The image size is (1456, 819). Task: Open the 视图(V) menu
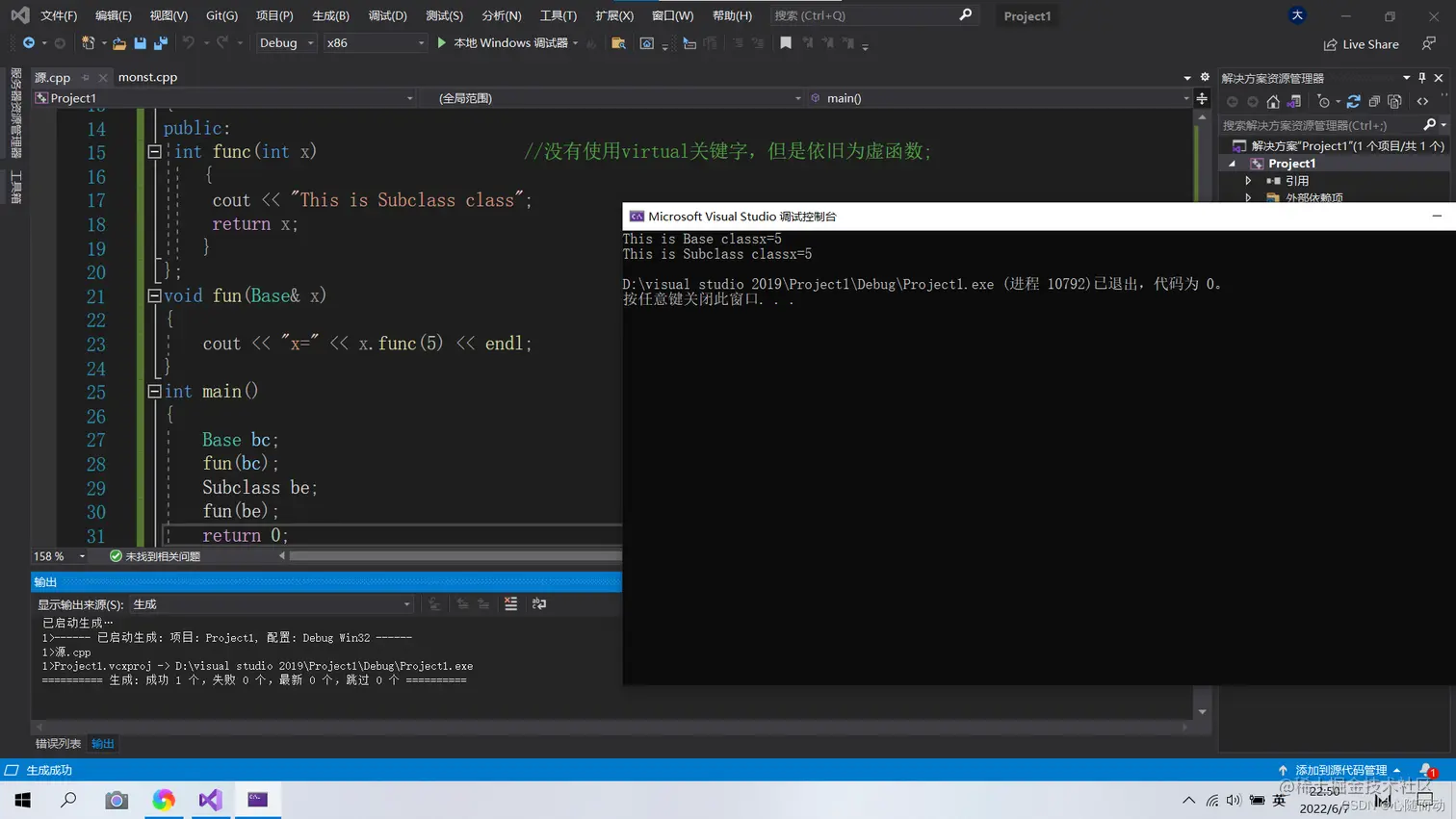point(169,15)
